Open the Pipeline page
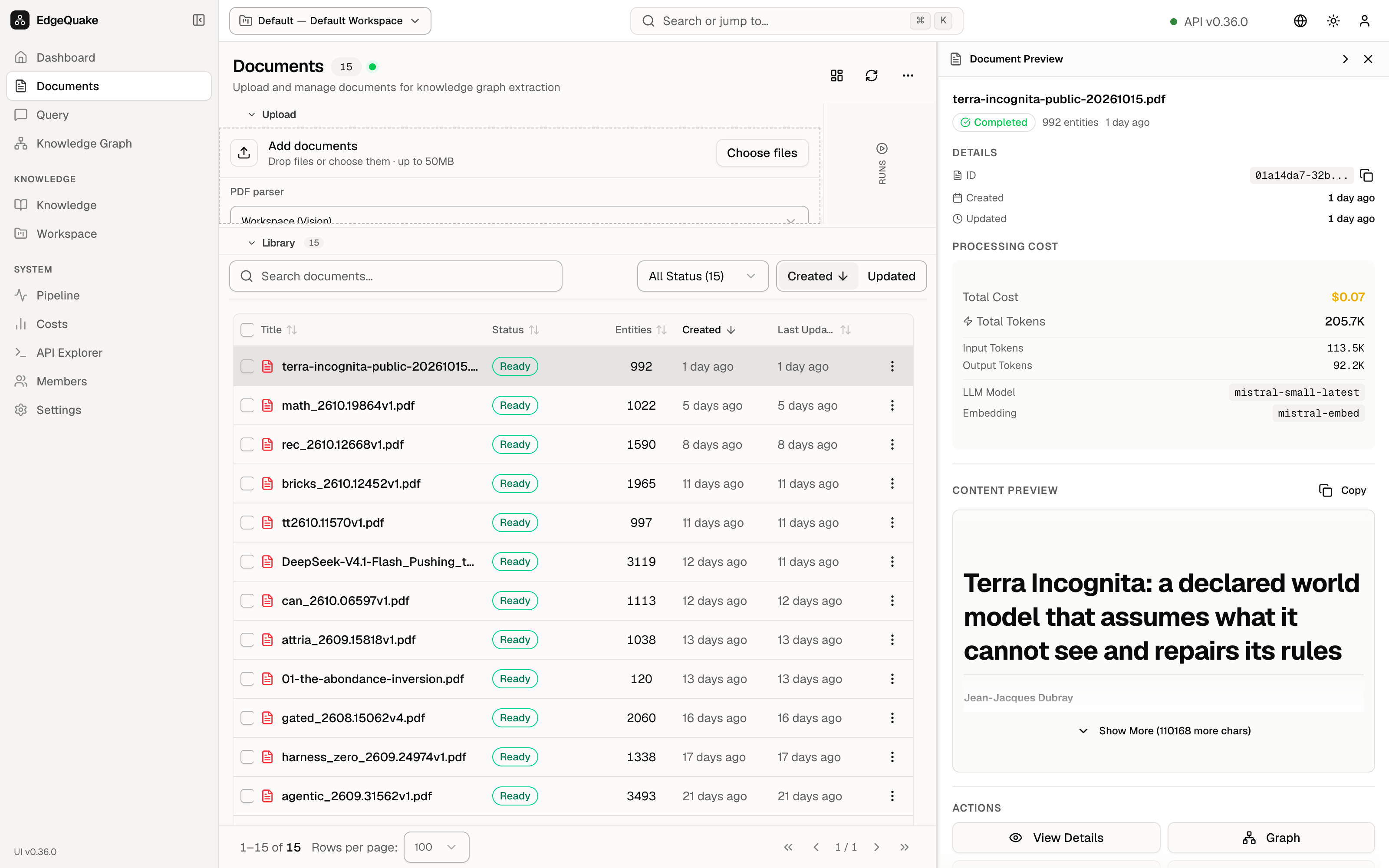Screen dimensions: 1389x868 point(109,295)
